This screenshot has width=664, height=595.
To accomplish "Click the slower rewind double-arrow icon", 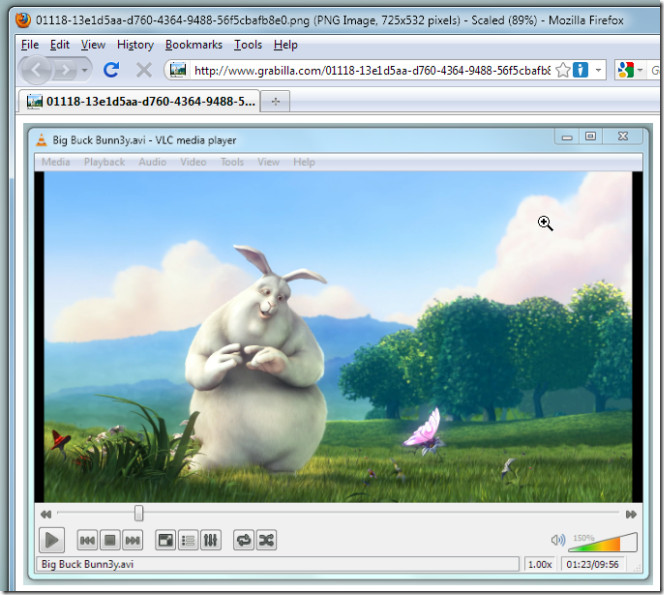I will coord(46,514).
